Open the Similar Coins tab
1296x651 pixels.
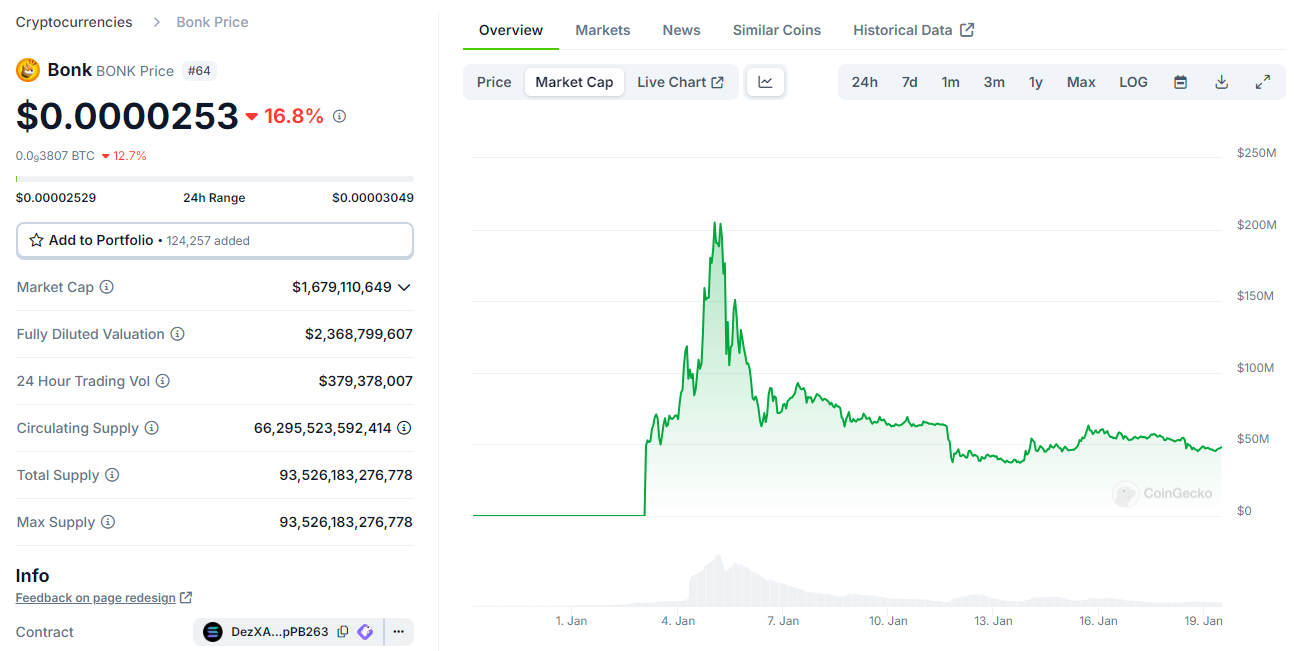(777, 30)
